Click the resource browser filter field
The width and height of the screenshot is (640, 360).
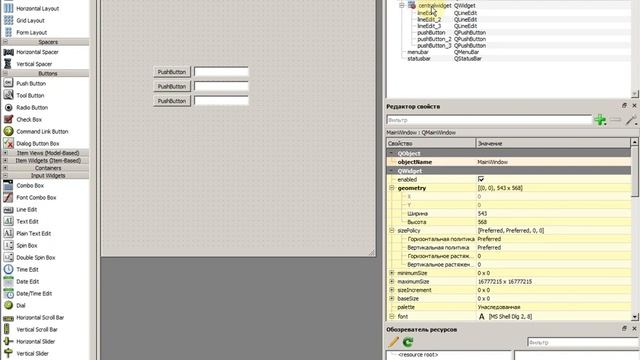(x=583, y=342)
